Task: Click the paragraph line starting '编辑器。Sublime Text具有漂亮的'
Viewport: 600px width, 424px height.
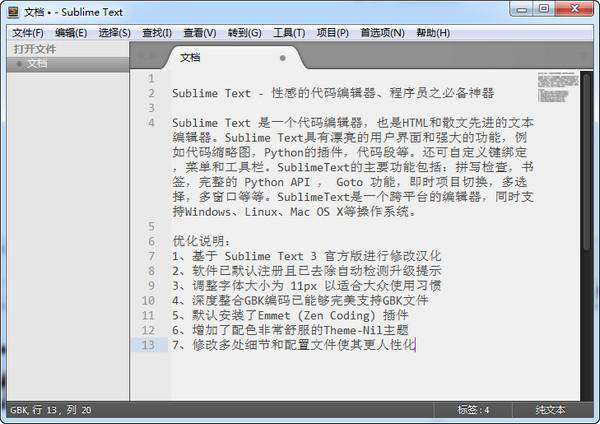Action: coord(349,138)
